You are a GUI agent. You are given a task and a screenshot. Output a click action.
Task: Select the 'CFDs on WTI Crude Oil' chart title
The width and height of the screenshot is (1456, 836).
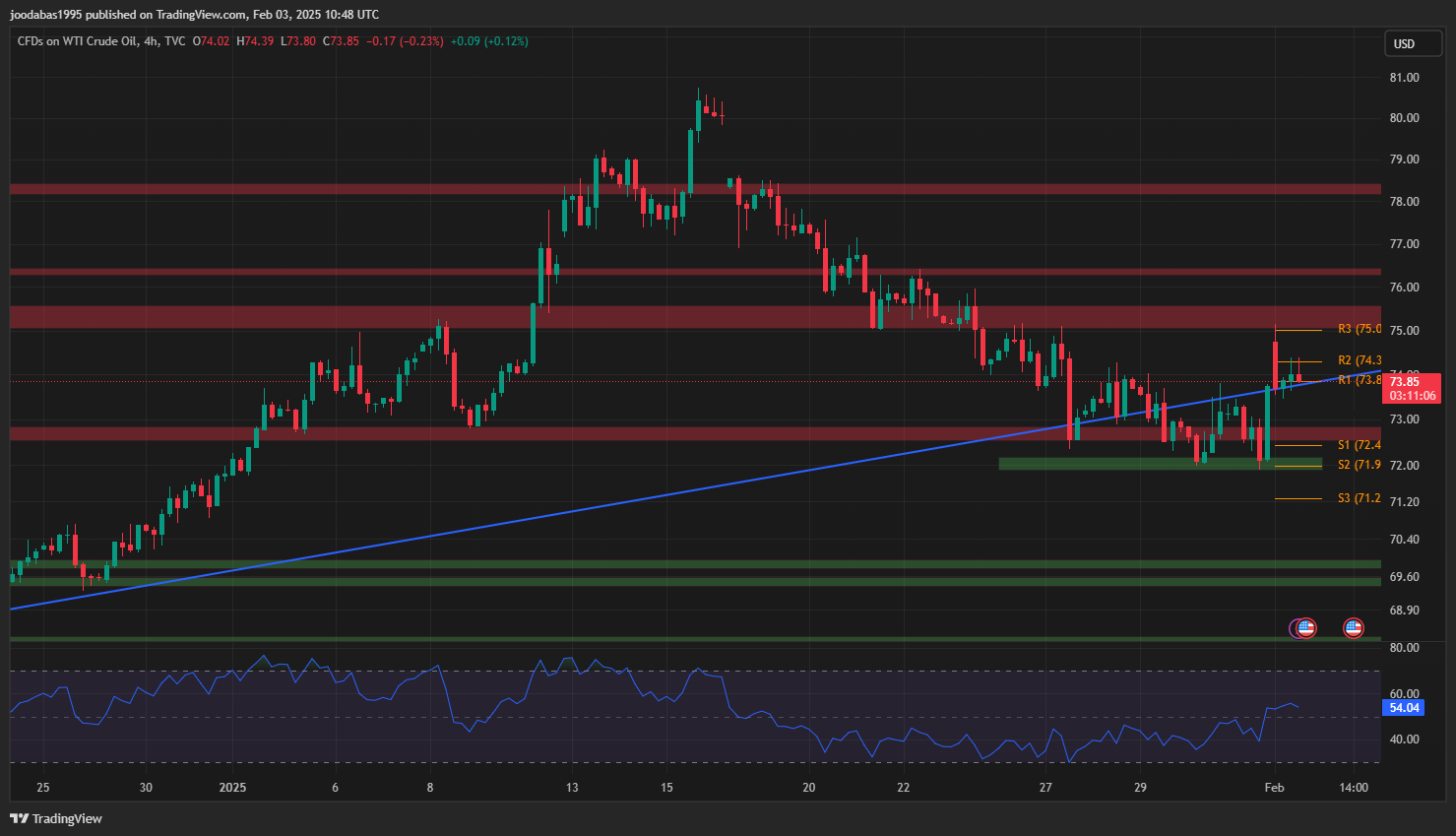click(x=77, y=41)
